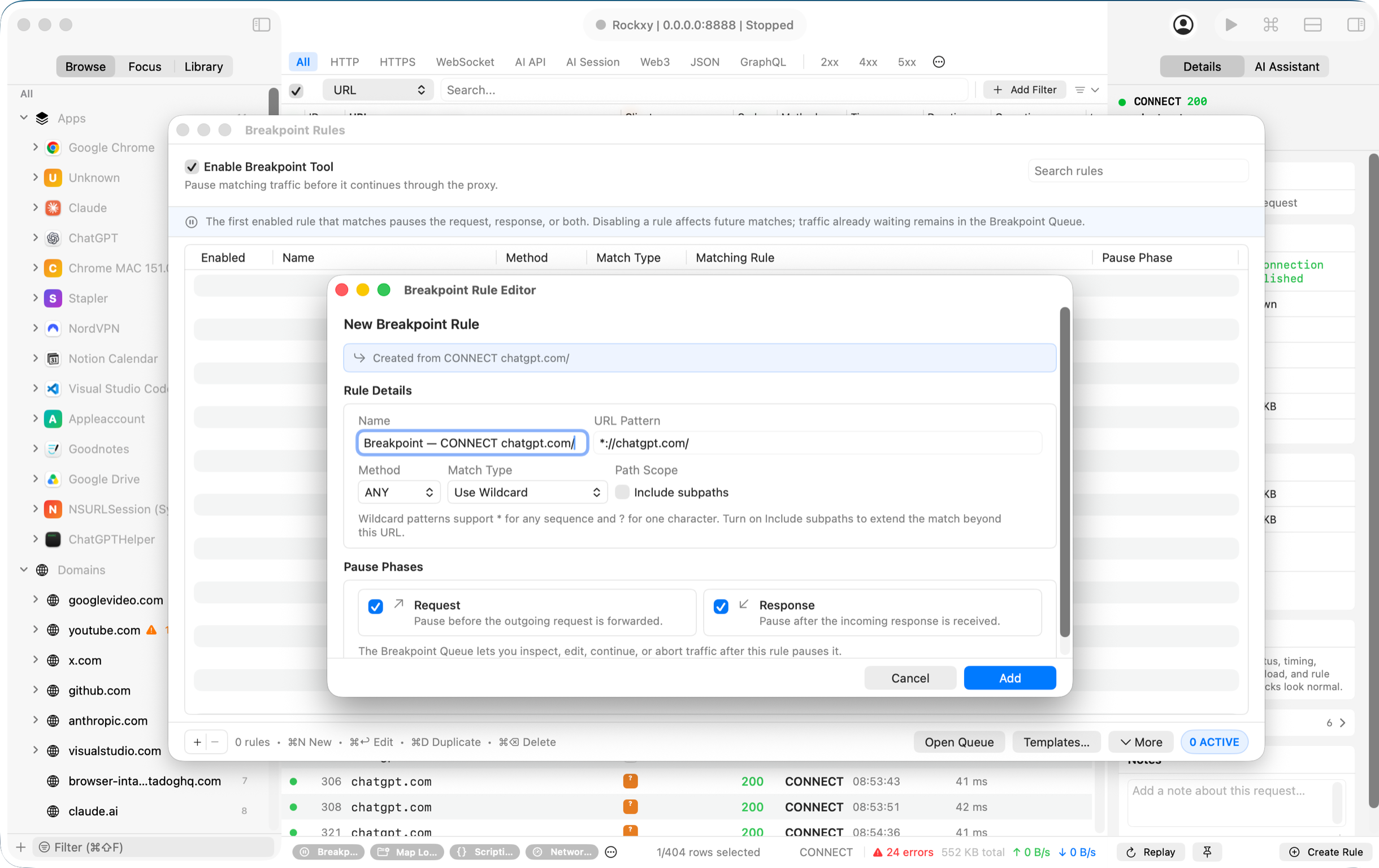Select the Goodnotes app icon
This screenshot has width=1379, height=868.
pos(53,449)
